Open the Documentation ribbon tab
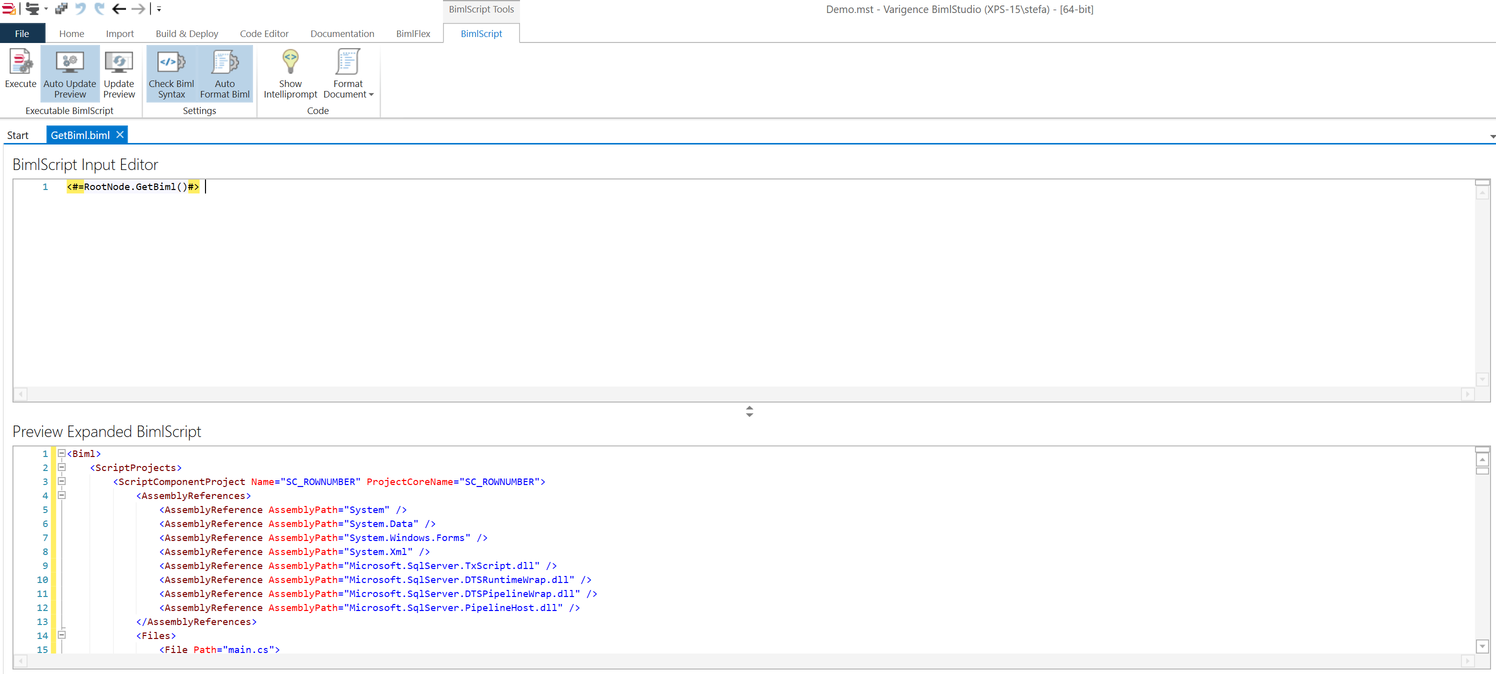 [342, 33]
